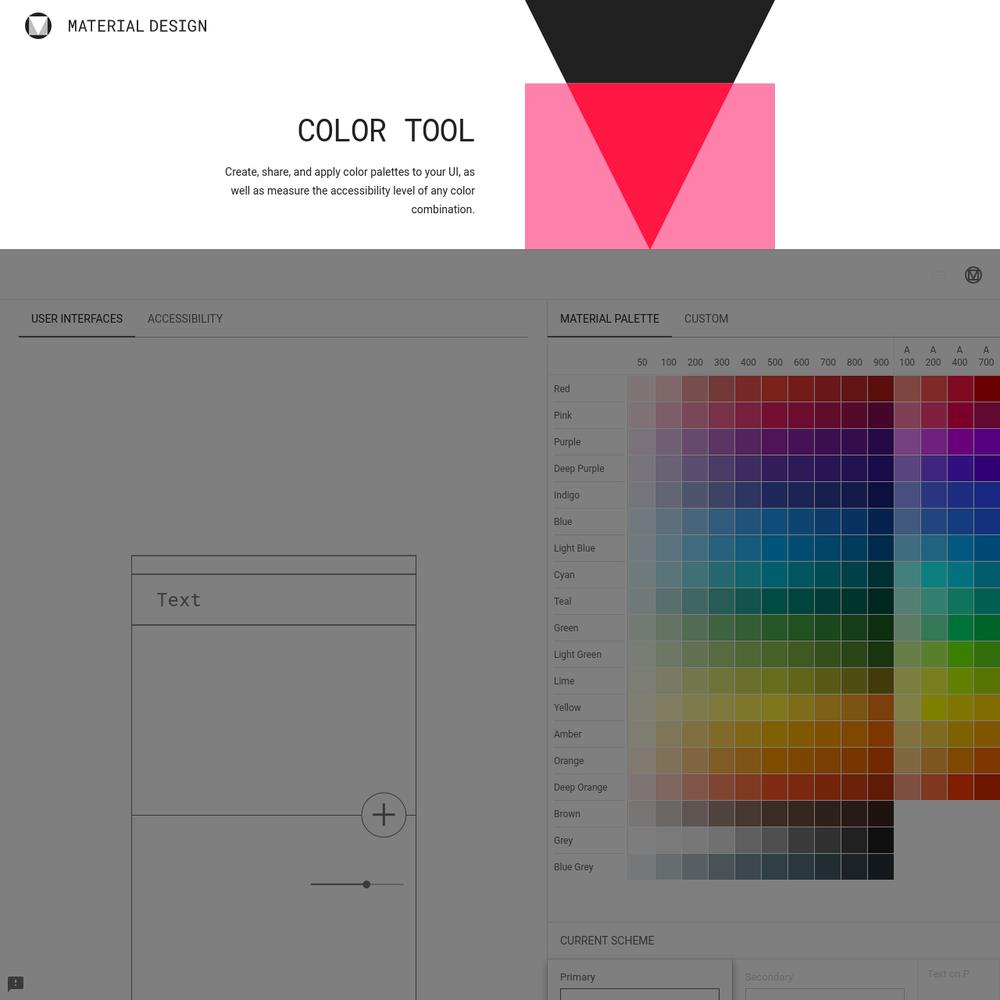Pick the Cyan A200 swatch
The image size is (1000, 1000).
point(933,575)
